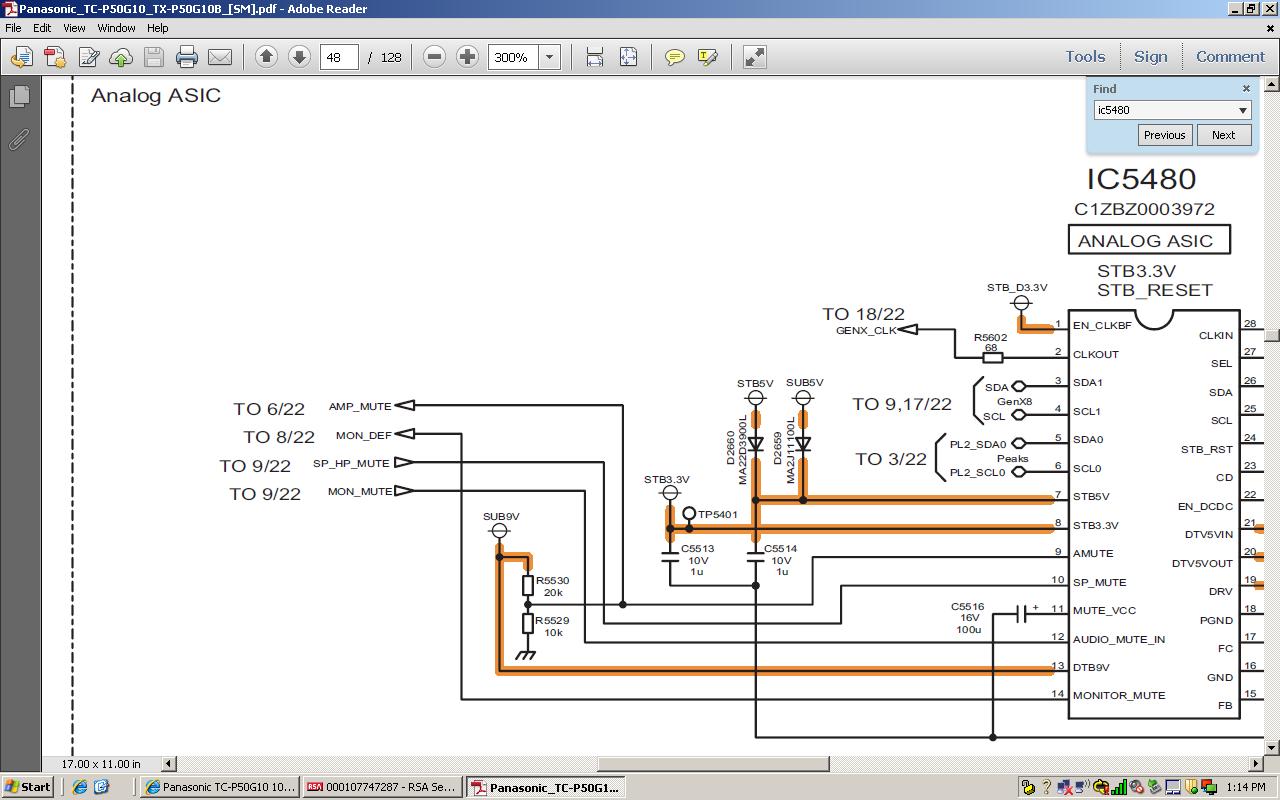Click the Windows Start button
Screen dimensions: 1280x800
point(27,787)
